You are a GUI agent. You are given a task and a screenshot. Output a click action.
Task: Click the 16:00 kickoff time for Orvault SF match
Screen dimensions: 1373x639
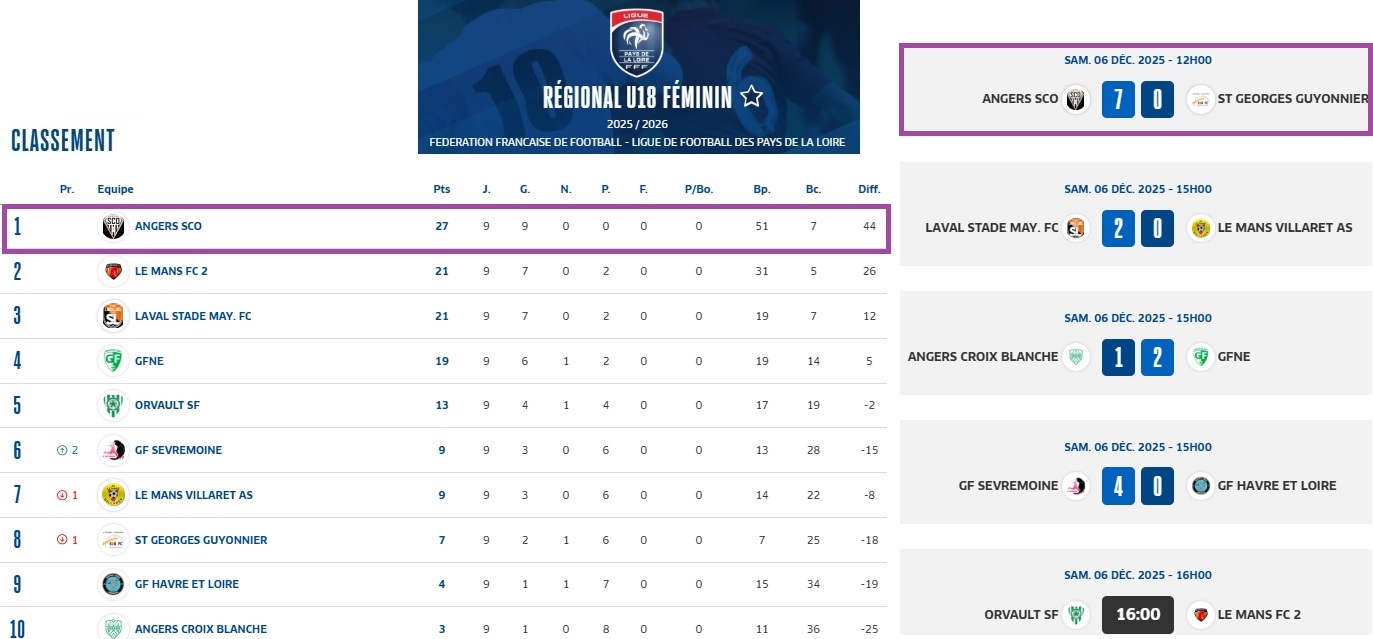(x=1137, y=614)
